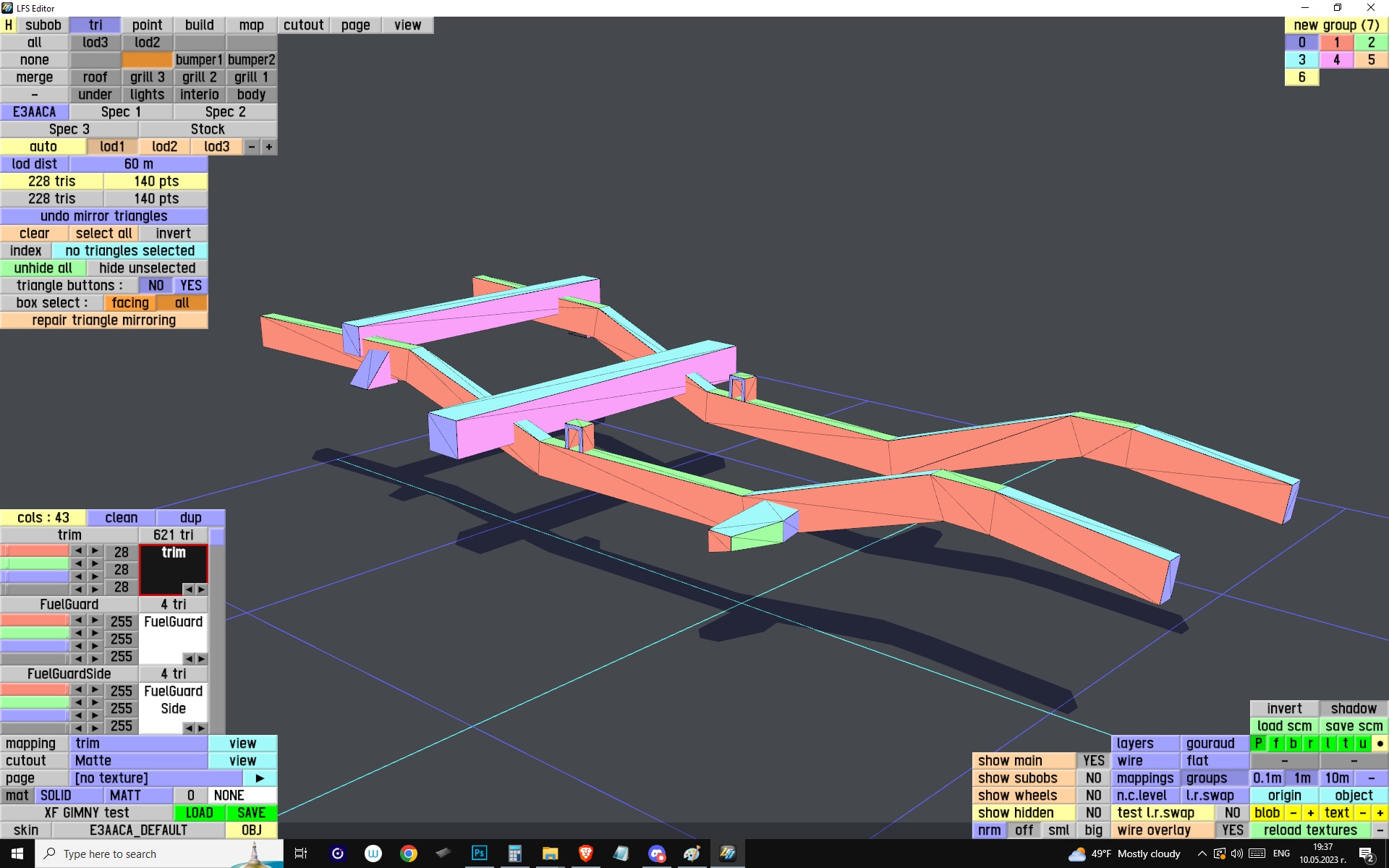1389x868 pixels.
Task: Select the pink group 4 swatch
Action: [1336, 60]
